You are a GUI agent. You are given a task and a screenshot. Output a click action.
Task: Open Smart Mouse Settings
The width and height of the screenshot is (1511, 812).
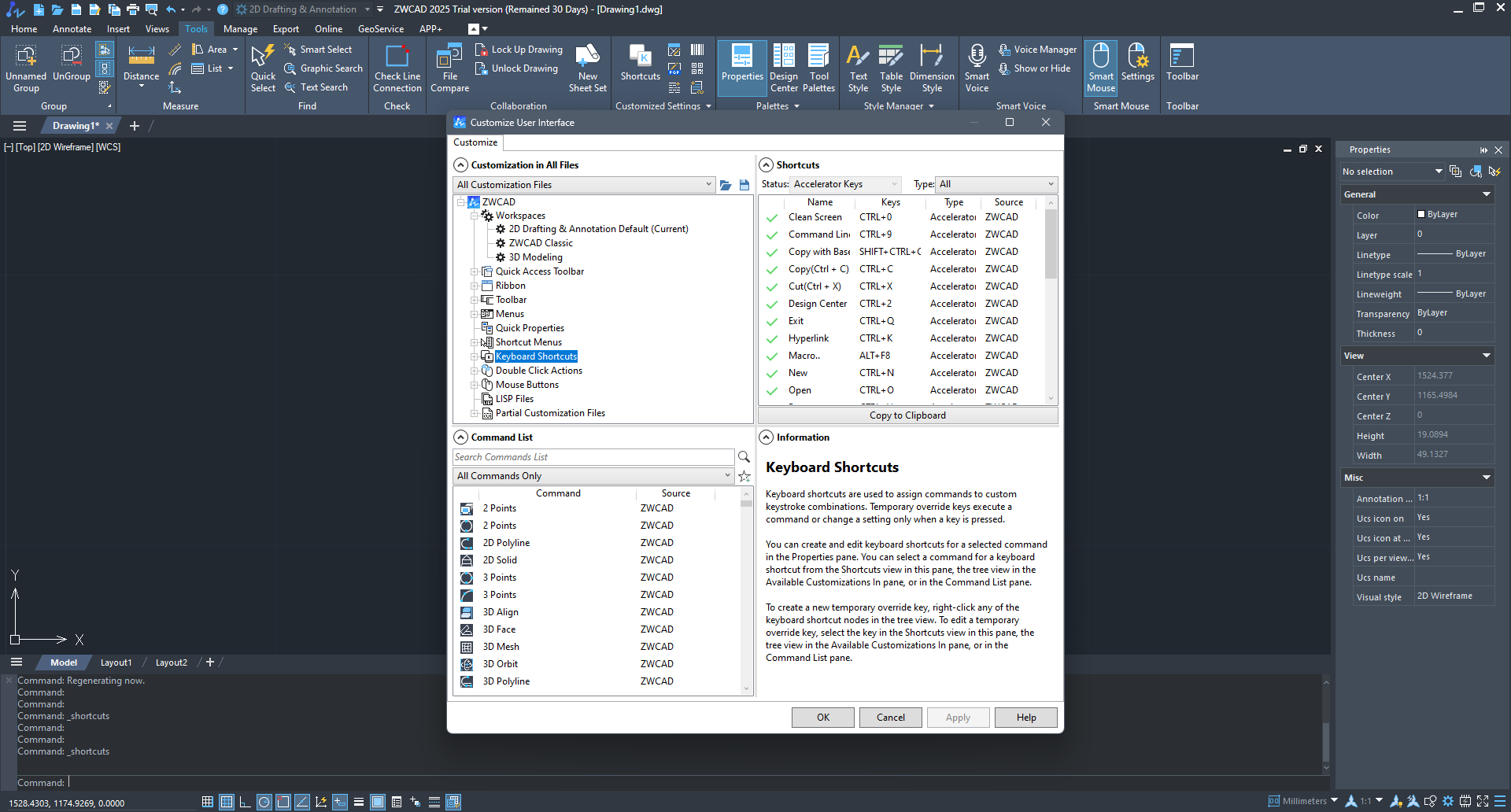(1138, 63)
